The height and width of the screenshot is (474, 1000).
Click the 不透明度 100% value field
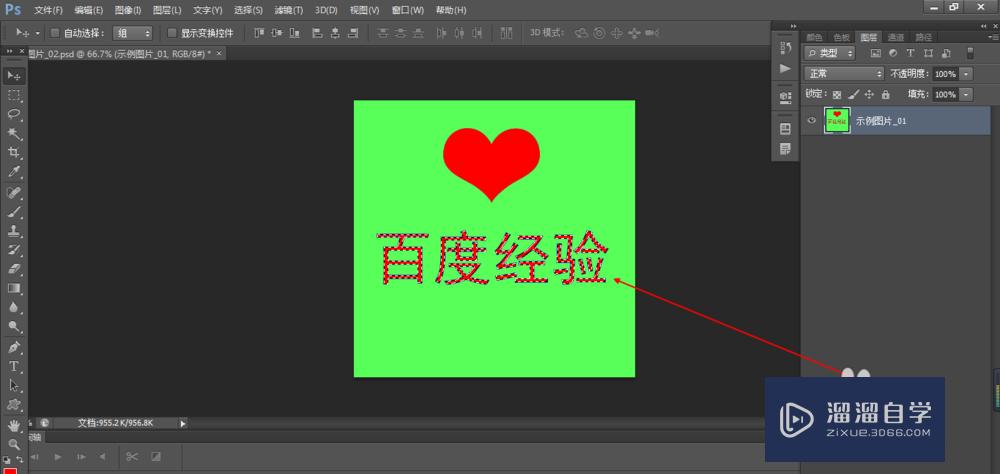coord(946,74)
